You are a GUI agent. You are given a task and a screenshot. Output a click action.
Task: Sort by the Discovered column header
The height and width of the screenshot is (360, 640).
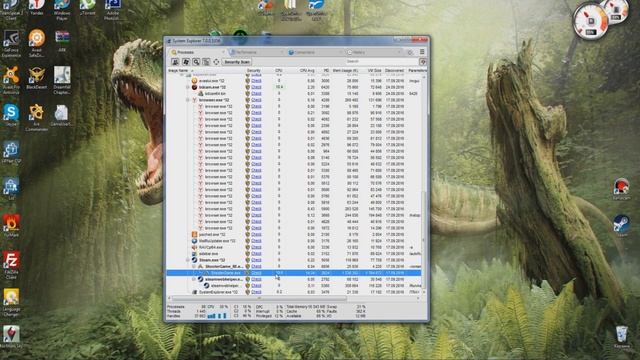click(x=394, y=71)
